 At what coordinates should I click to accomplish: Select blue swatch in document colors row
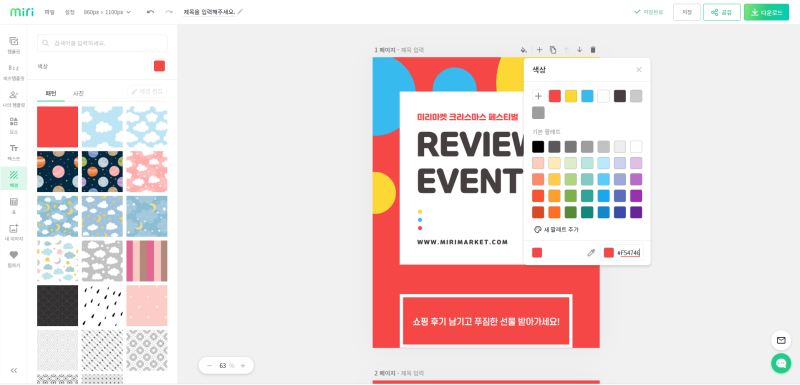(x=587, y=96)
